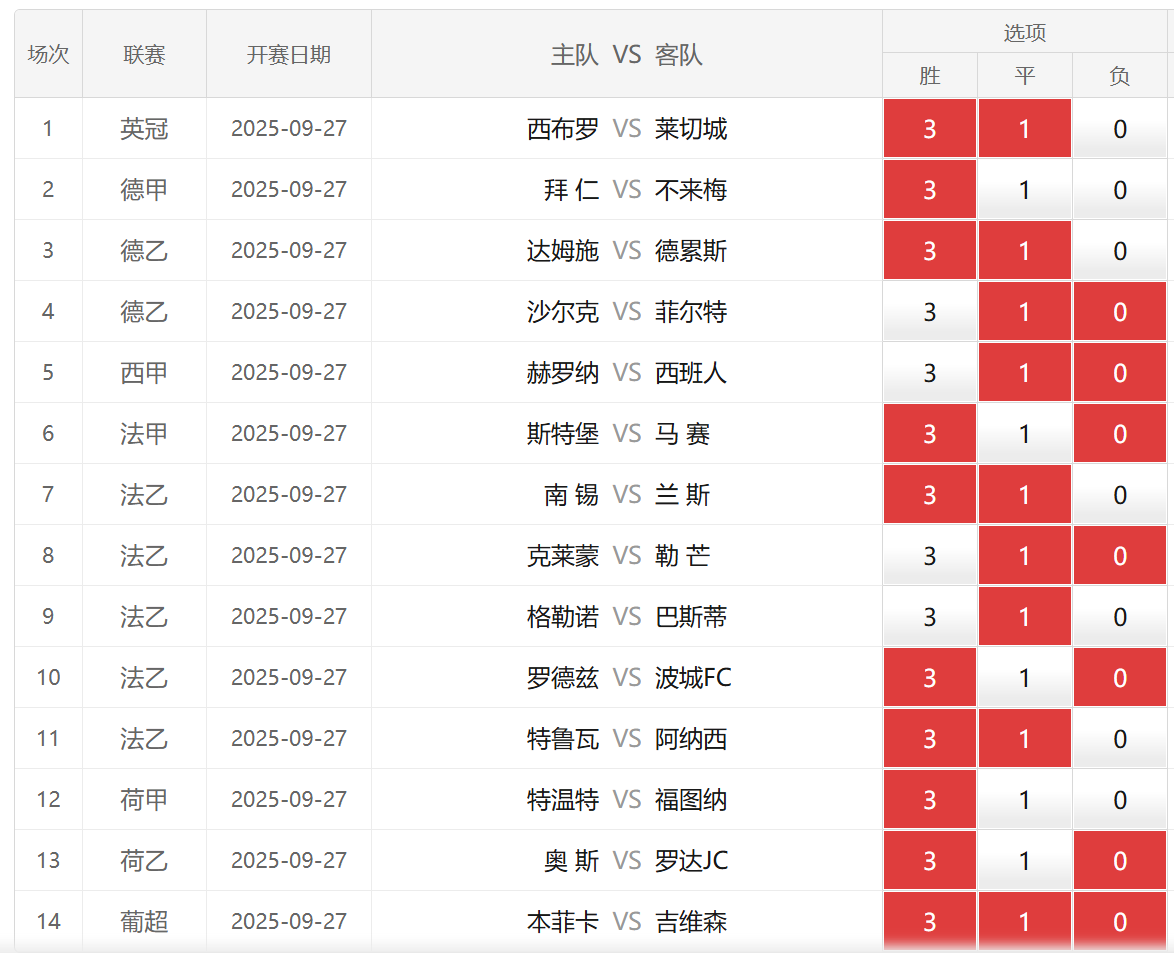The width and height of the screenshot is (1174, 956).
Task: Toggle win option 3 for 西布罗 vs 莱切城
Action: point(929,129)
